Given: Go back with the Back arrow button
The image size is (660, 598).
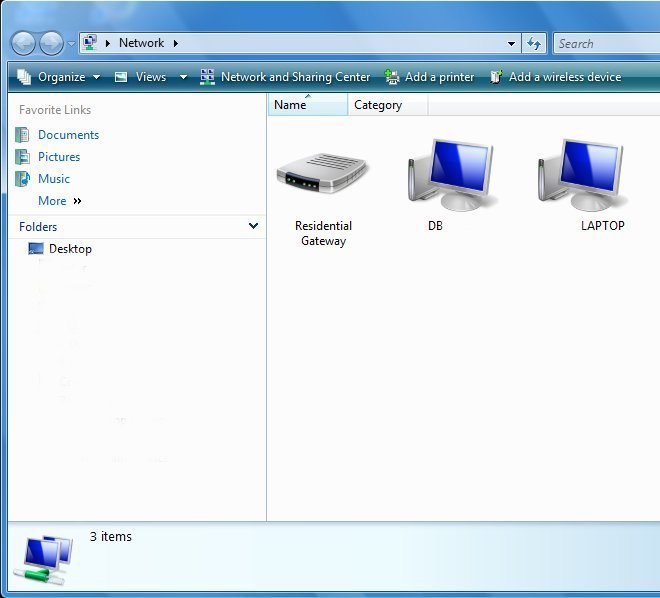Looking at the screenshot, I should 23,43.
